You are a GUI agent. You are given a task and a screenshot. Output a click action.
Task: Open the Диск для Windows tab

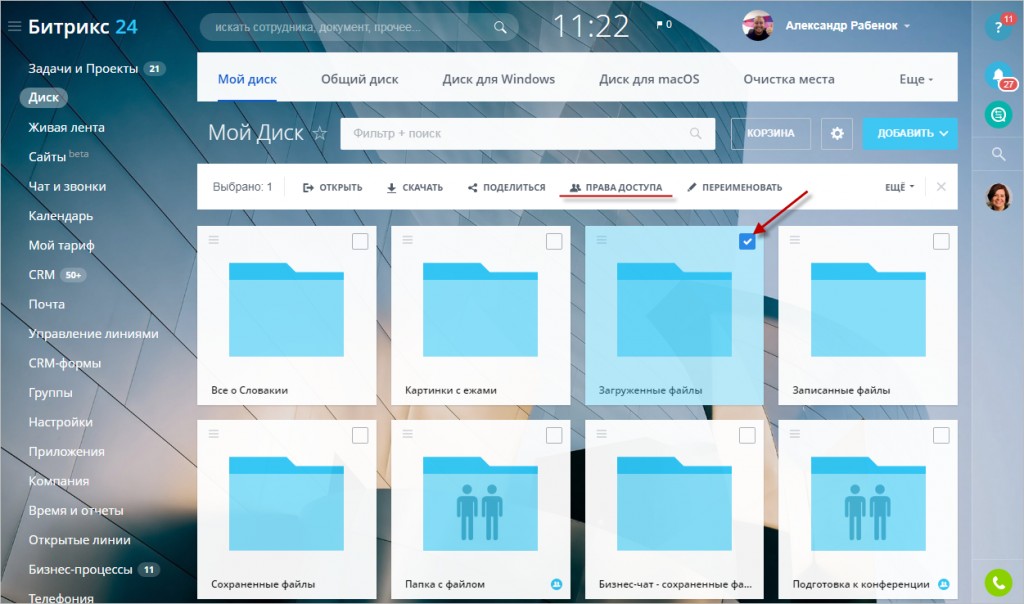(498, 80)
